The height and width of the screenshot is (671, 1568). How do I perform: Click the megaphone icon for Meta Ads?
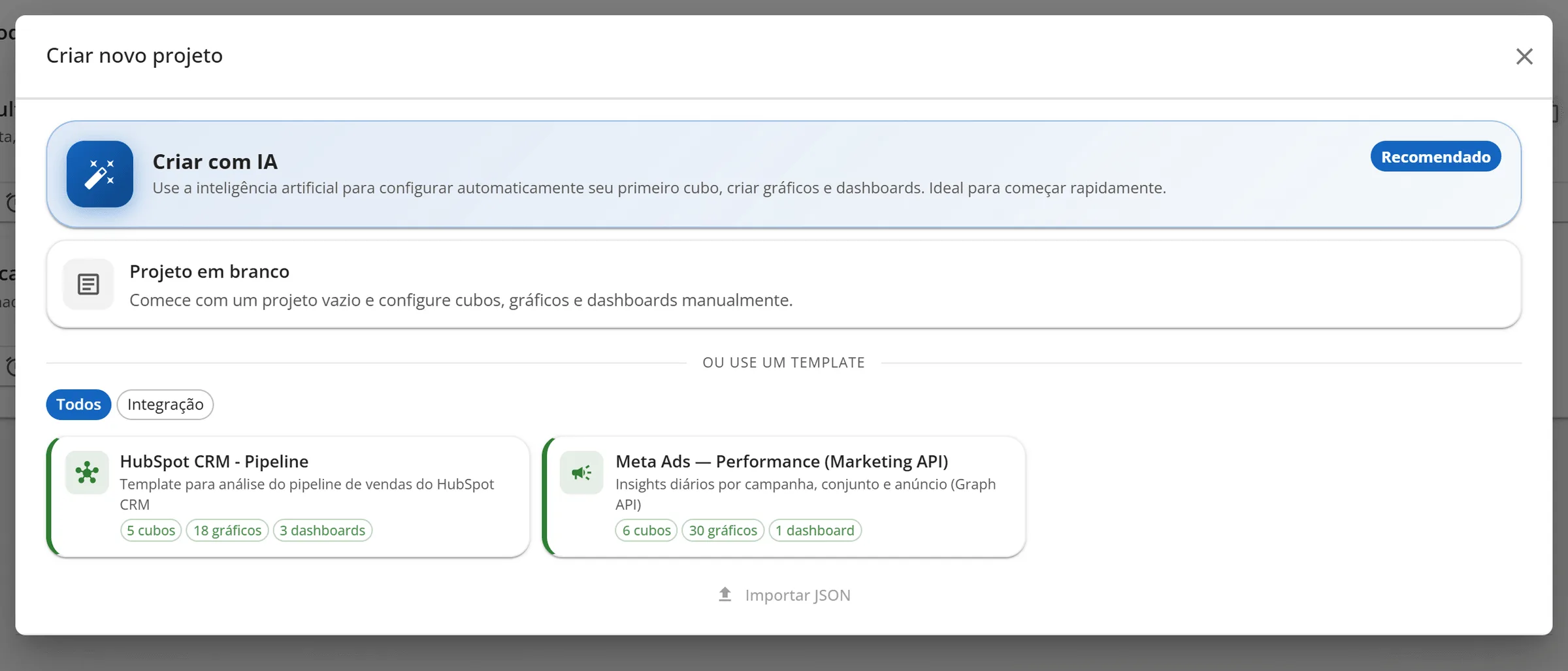pyautogui.click(x=581, y=472)
